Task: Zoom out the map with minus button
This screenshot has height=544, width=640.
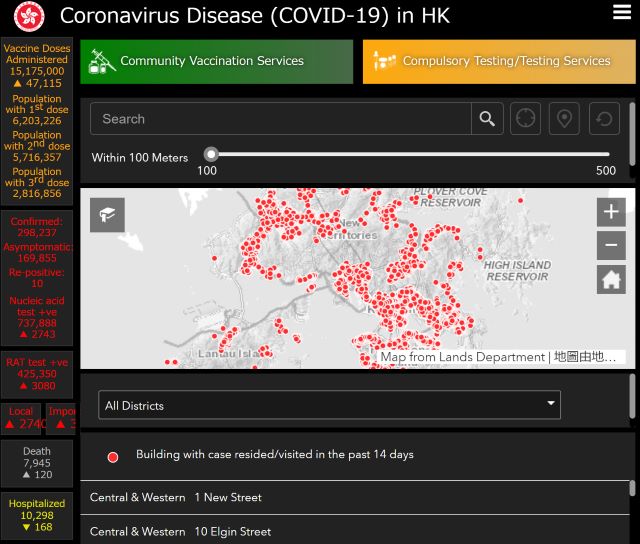Action: tap(611, 245)
